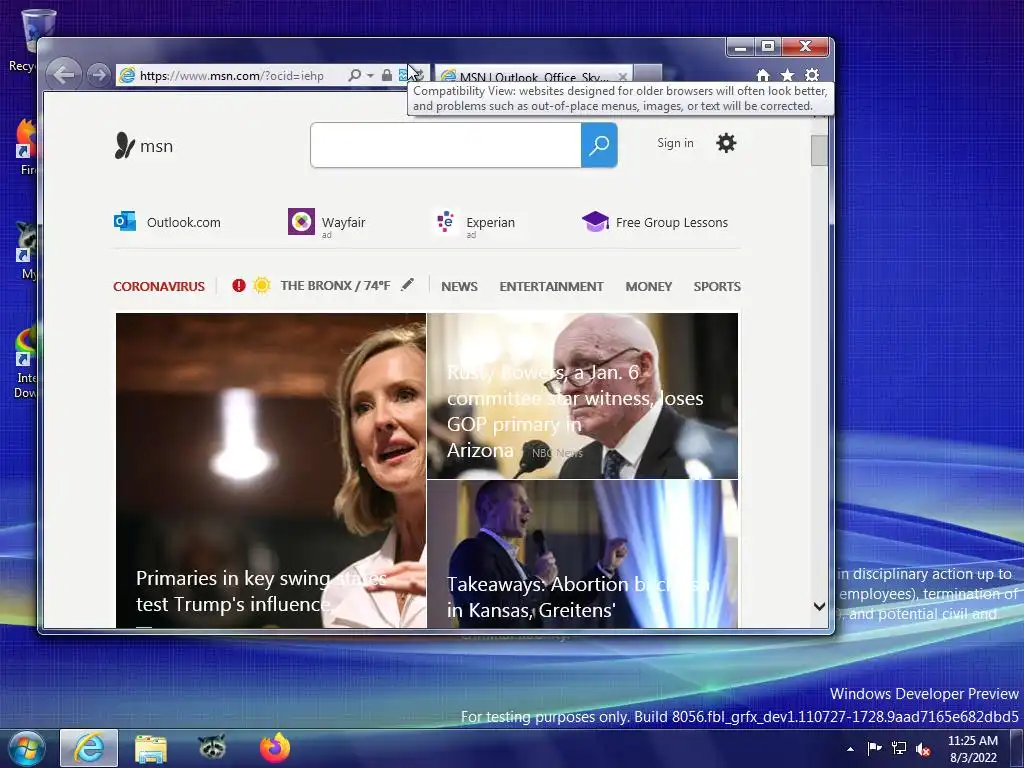Image resolution: width=1024 pixels, height=768 pixels.
Task: Click the Free Group Lessons graduation cap icon
Action: click(595, 221)
